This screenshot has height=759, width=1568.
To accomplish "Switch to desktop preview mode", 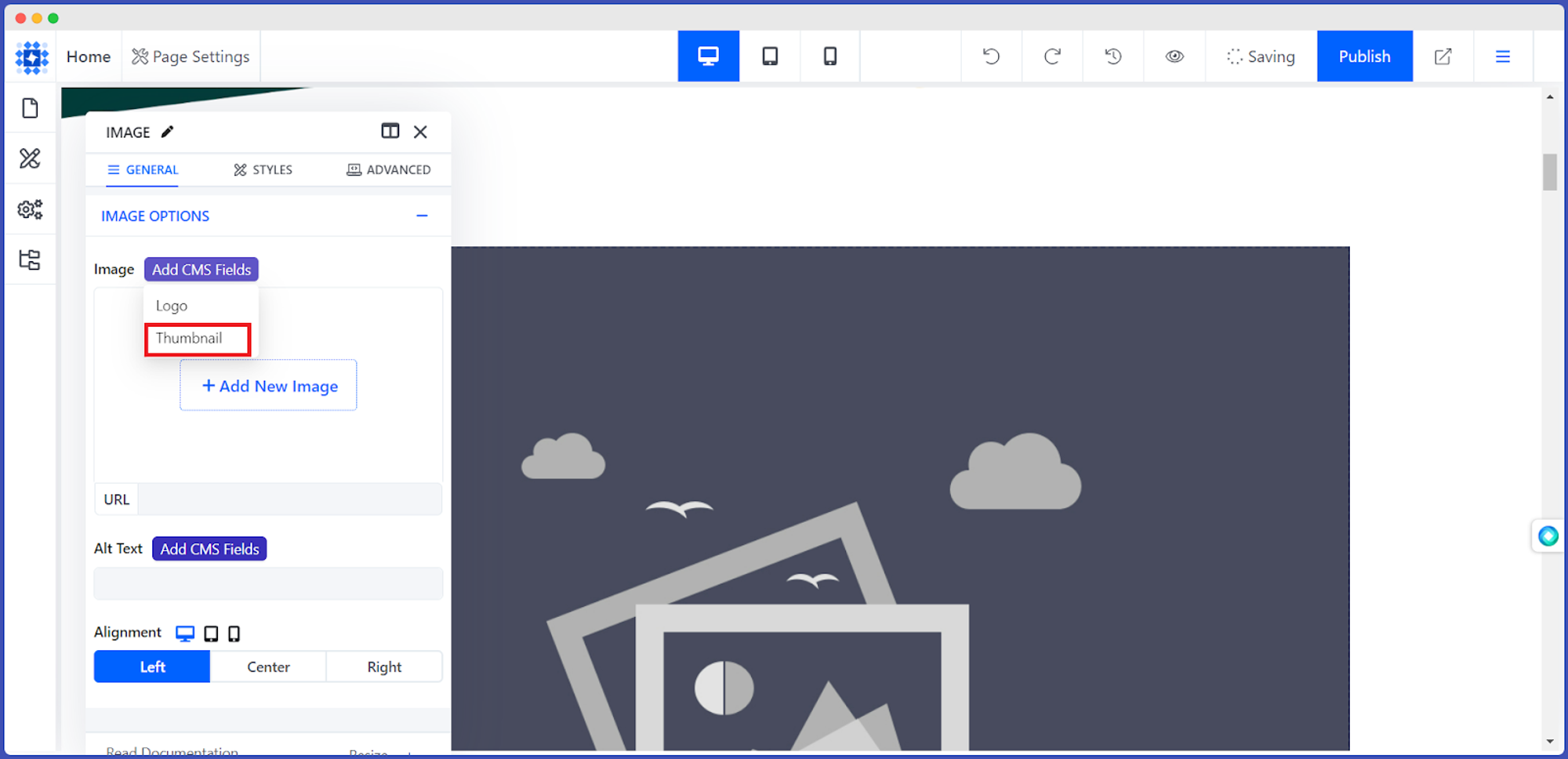I will pos(708,56).
